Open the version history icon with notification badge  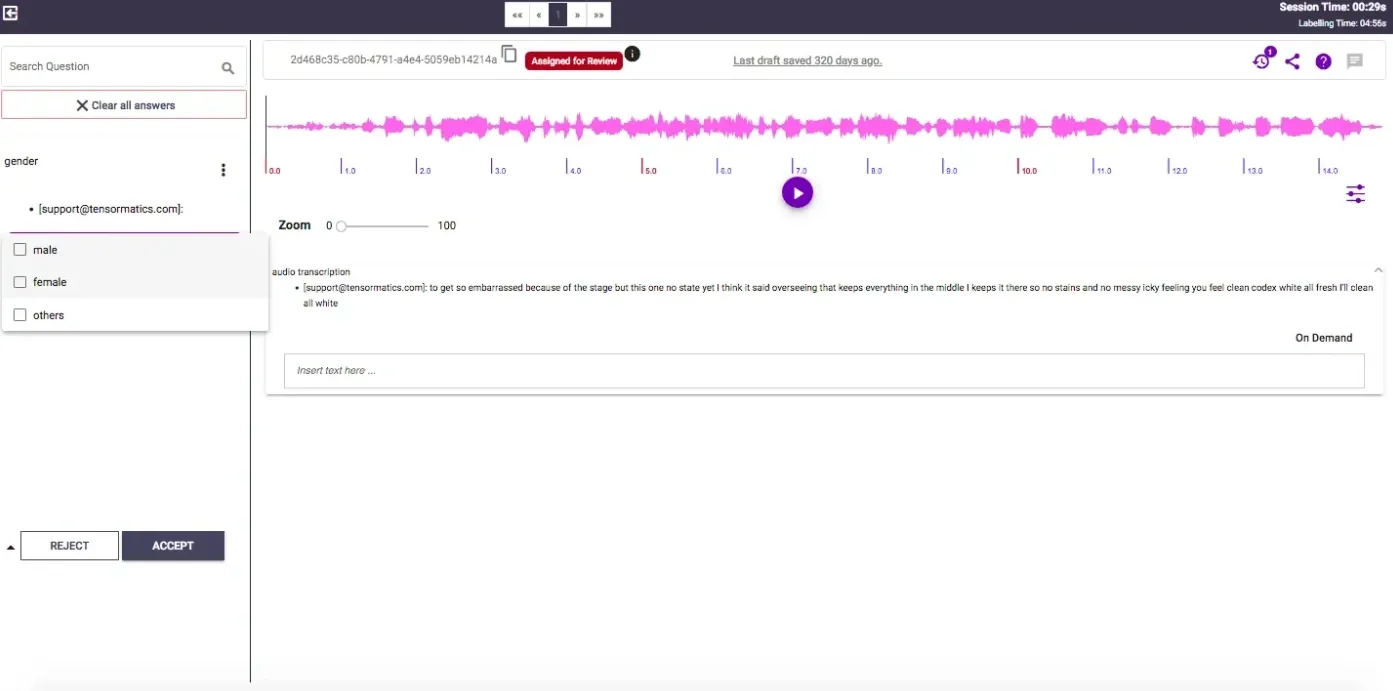coord(1261,61)
